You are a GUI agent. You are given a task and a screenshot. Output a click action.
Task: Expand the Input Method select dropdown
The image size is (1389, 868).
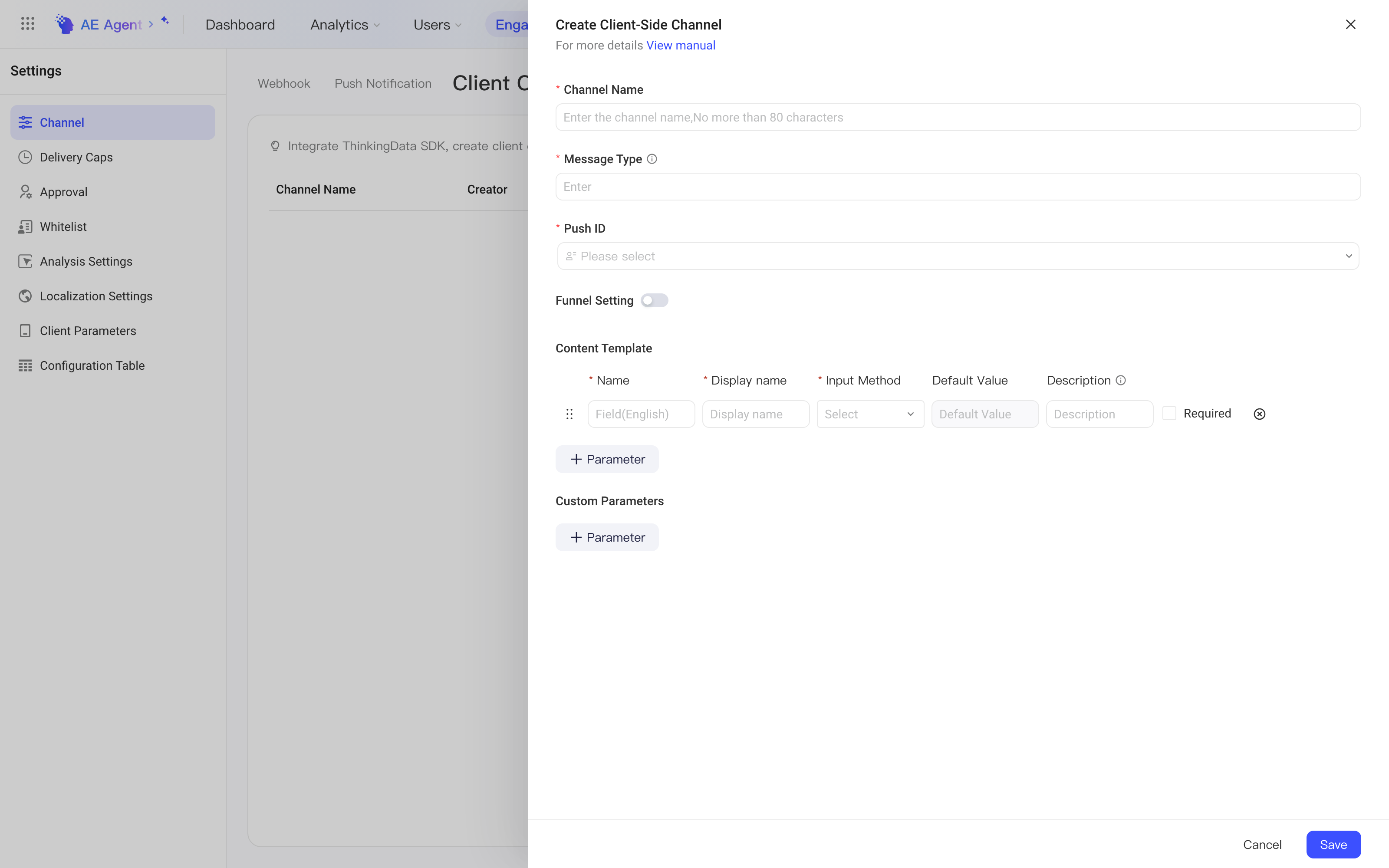click(870, 414)
